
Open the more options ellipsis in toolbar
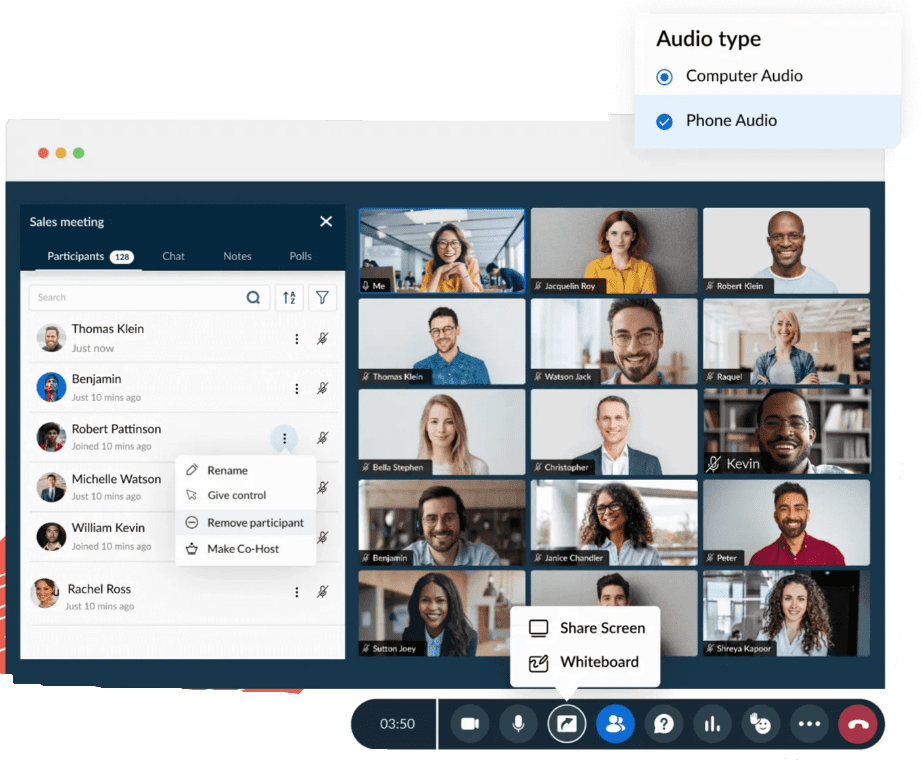(x=809, y=724)
